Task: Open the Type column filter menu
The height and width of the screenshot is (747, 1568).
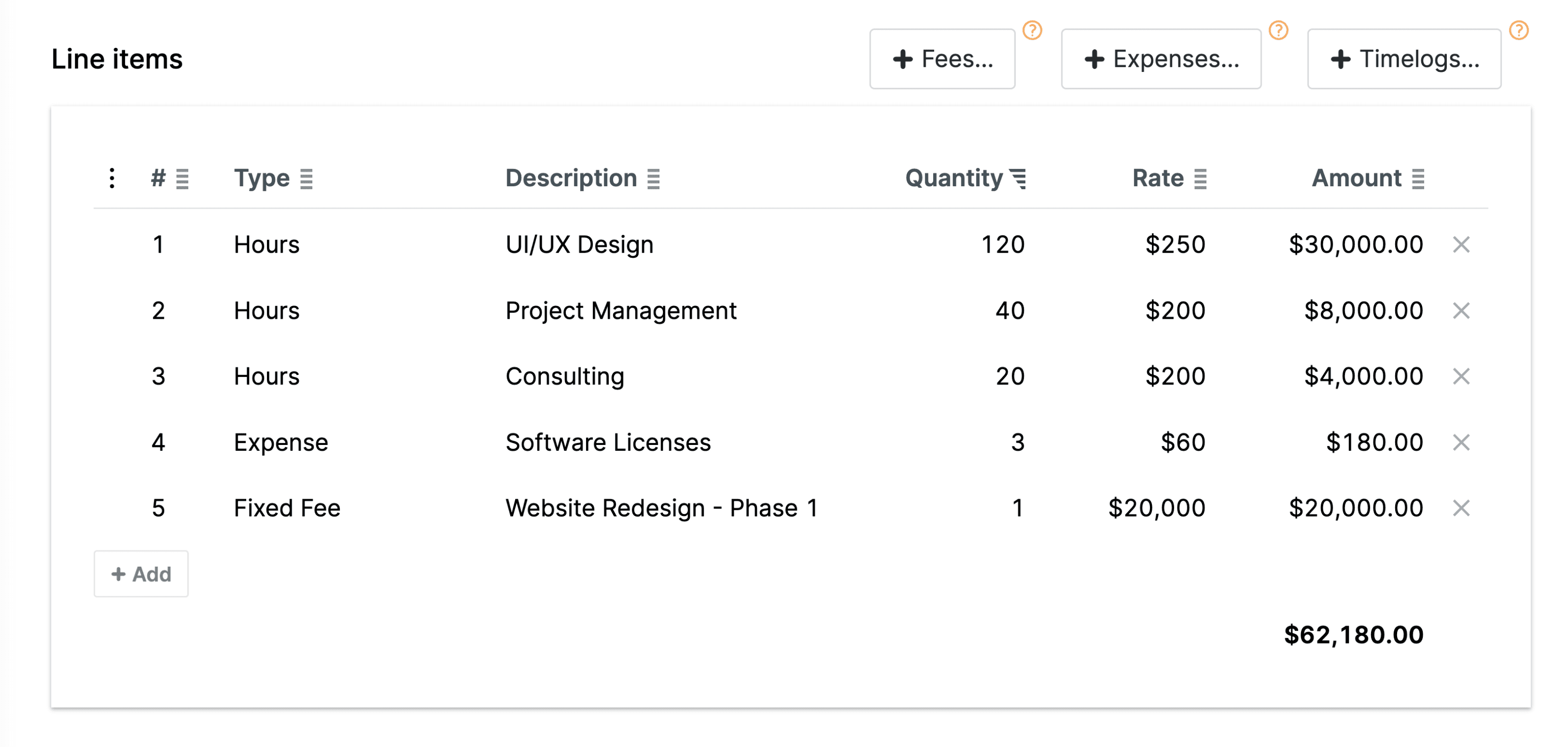Action: (x=306, y=179)
